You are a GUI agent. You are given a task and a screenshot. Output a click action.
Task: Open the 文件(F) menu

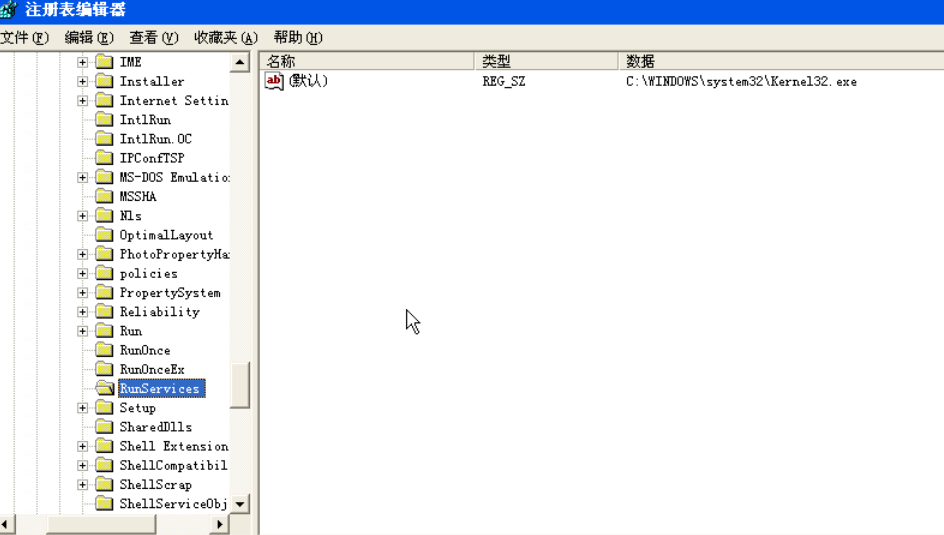[25, 38]
